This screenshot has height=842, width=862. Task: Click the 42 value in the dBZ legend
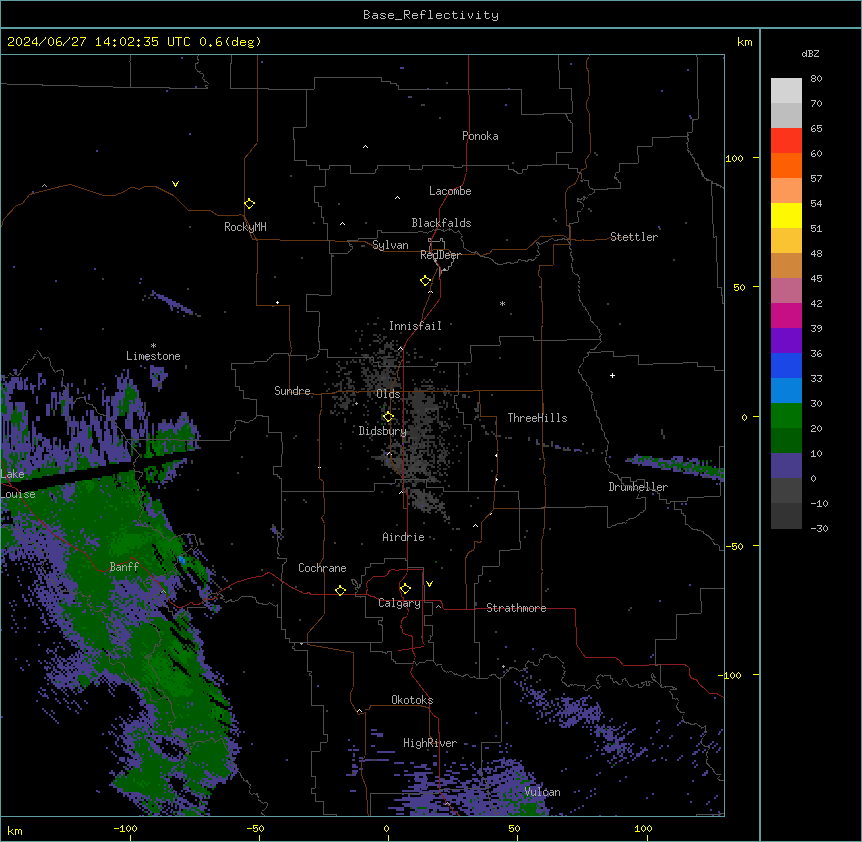coord(816,303)
